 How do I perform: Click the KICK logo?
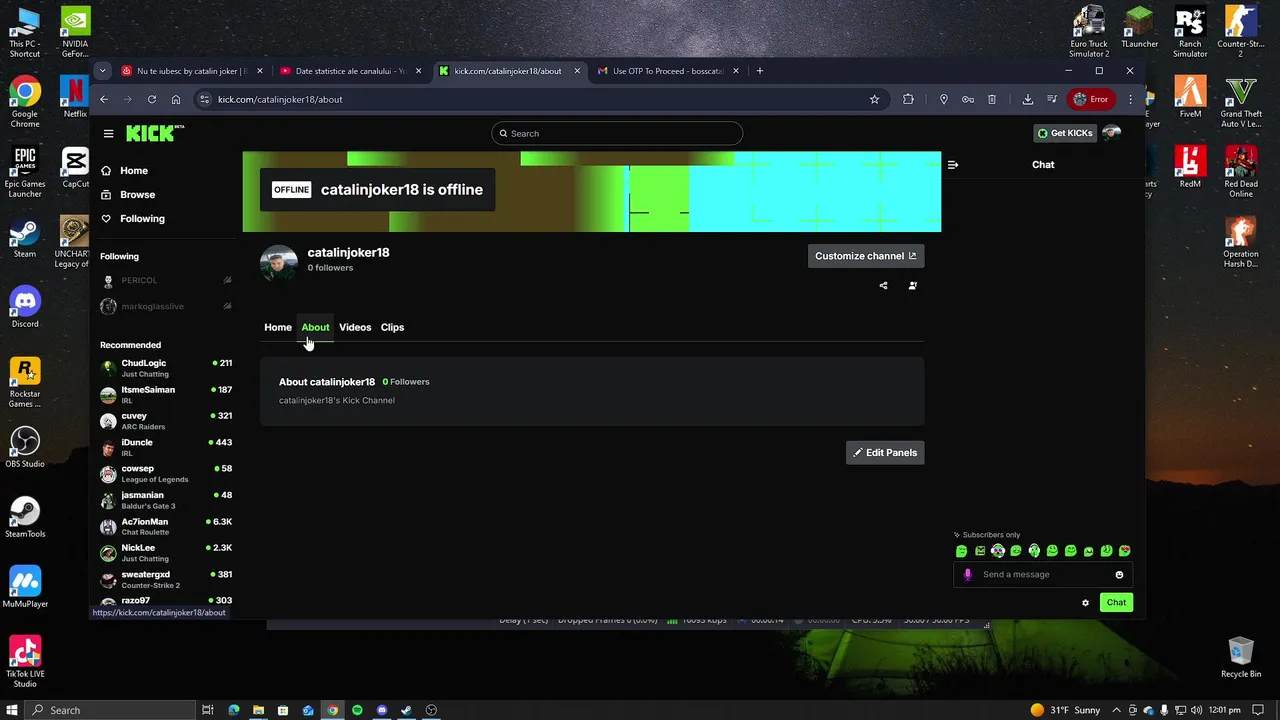(x=155, y=133)
